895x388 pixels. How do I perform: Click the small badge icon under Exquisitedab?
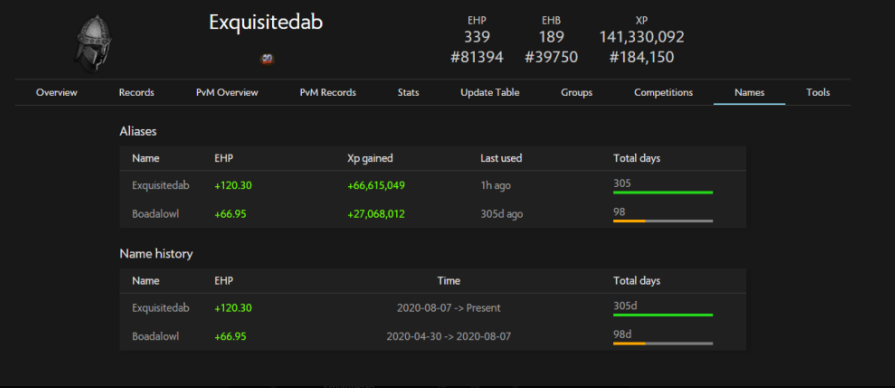click(x=267, y=58)
